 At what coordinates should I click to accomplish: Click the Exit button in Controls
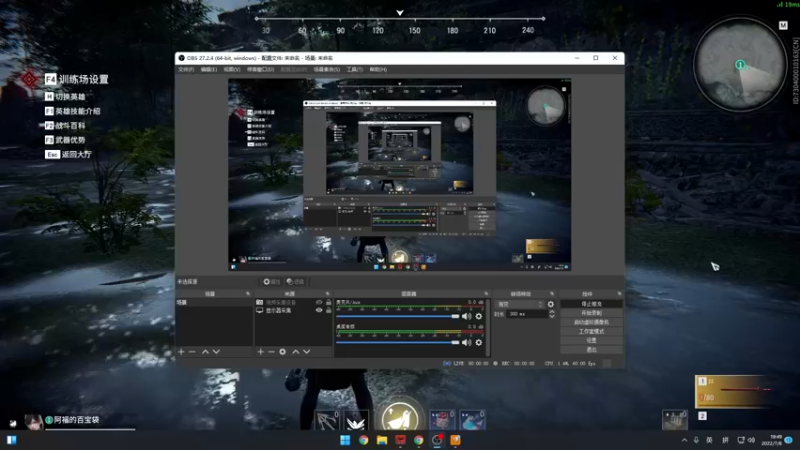(x=591, y=349)
